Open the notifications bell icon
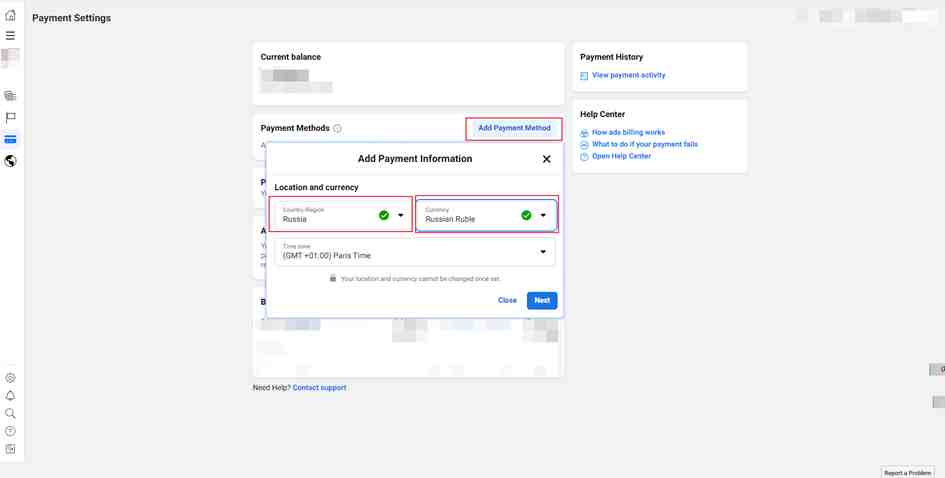Viewport: 945px width, 478px height. pos(10,396)
